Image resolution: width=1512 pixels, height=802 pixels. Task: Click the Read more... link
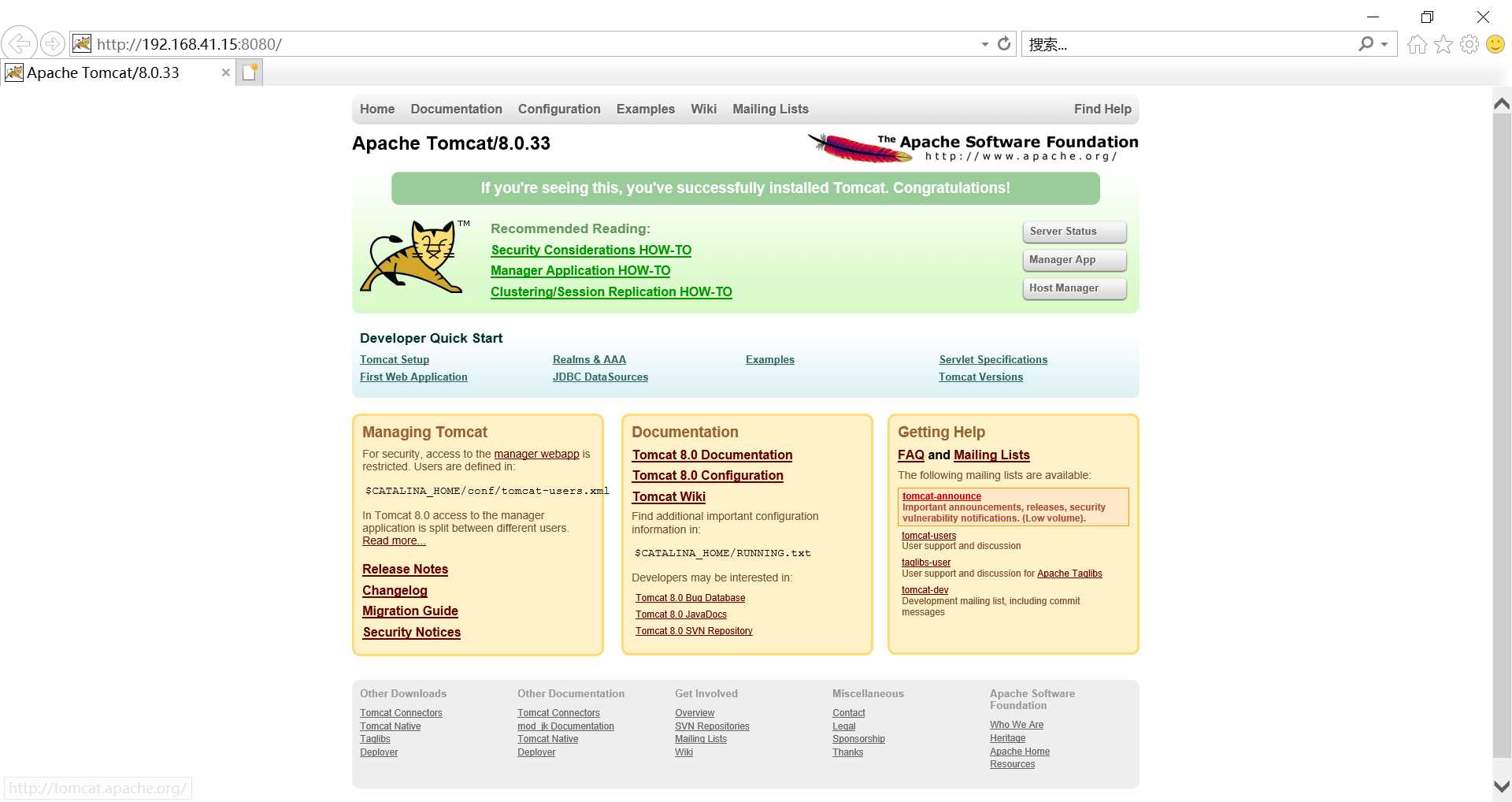[x=394, y=540]
